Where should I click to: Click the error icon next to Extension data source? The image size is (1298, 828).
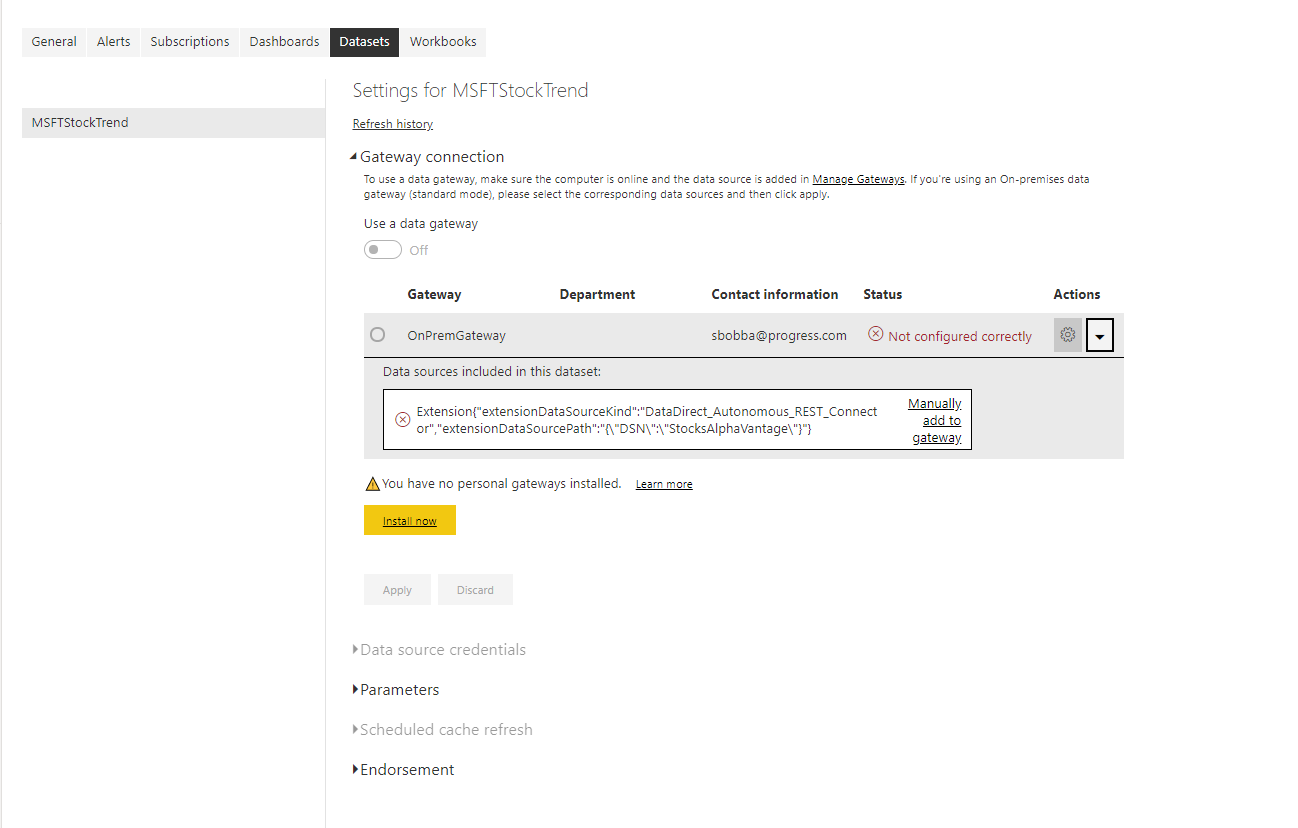click(402, 420)
